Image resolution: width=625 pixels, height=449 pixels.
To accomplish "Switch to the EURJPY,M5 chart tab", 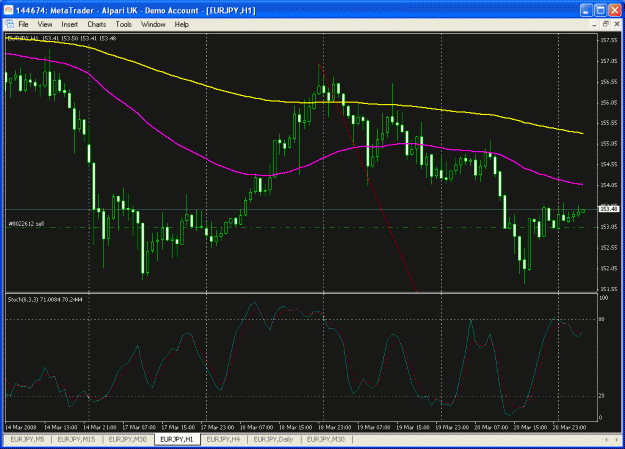I will [x=28, y=439].
